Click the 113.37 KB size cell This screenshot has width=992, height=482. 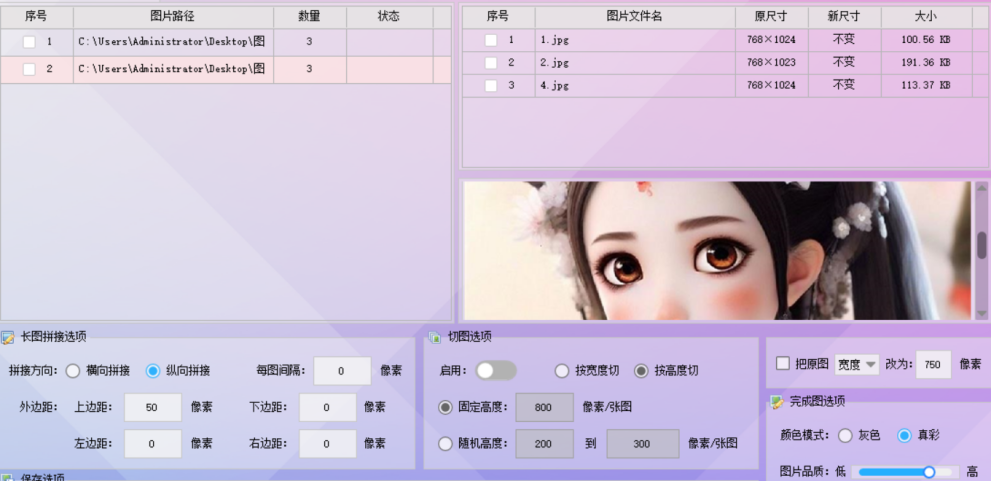926,86
